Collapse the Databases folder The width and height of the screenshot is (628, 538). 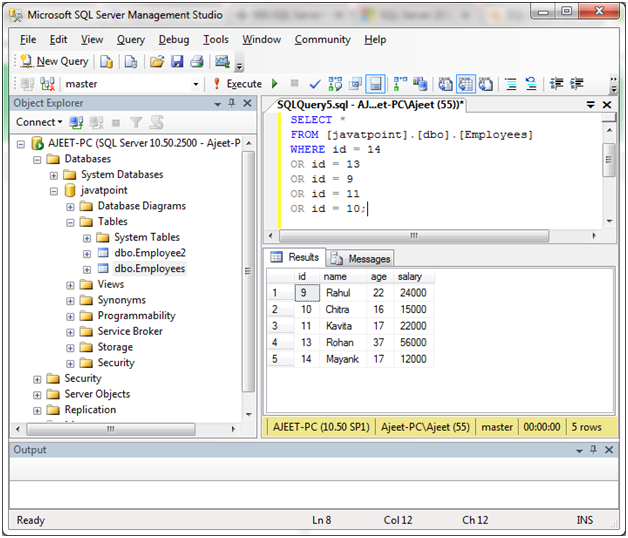pos(37,160)
